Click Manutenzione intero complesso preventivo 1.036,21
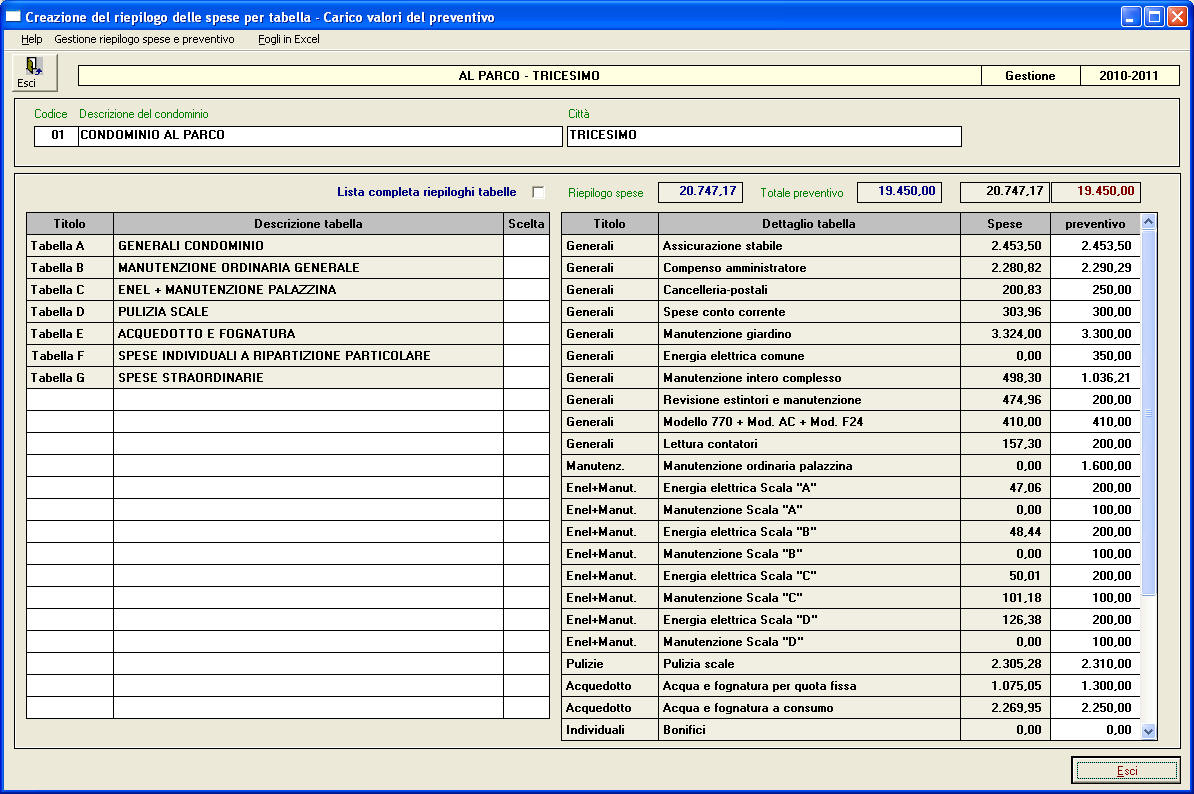This screenshot has height=794, width=1194. (x=1095, y=378)
